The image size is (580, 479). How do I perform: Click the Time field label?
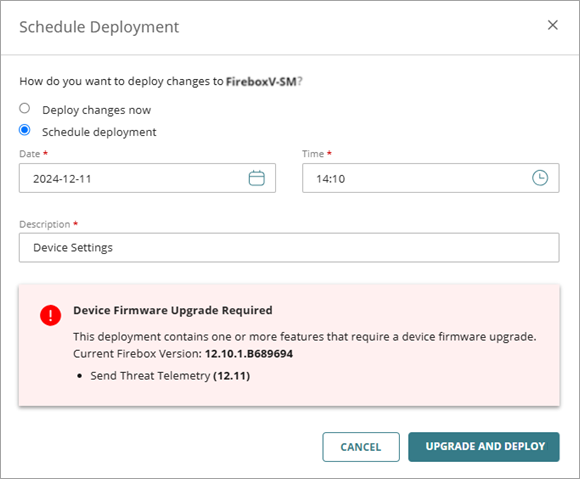pos(313,154)
